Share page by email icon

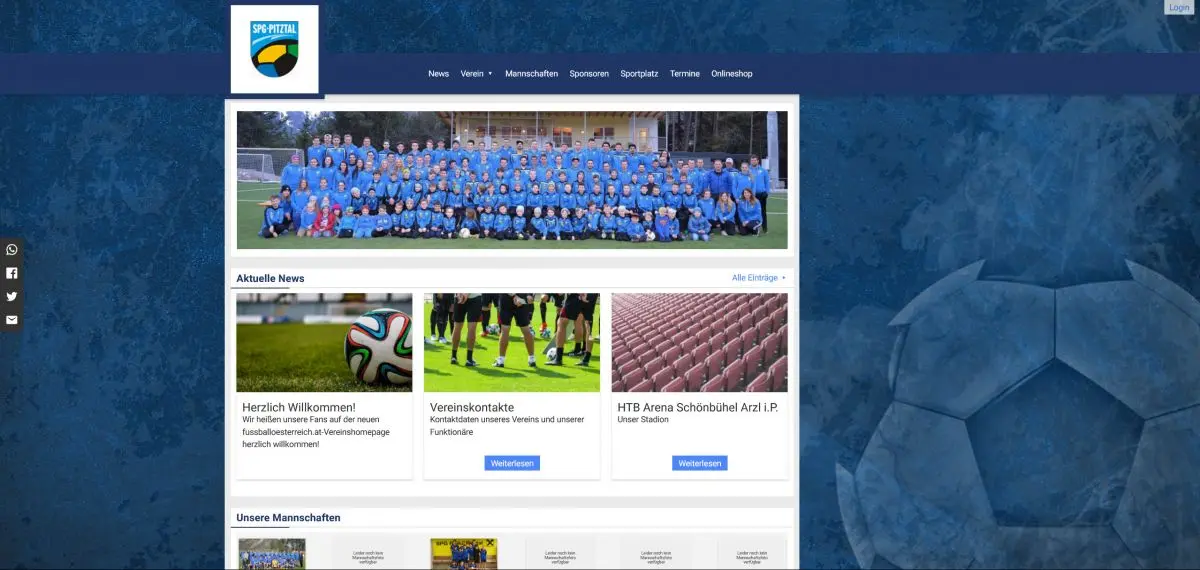pos(12,320)
